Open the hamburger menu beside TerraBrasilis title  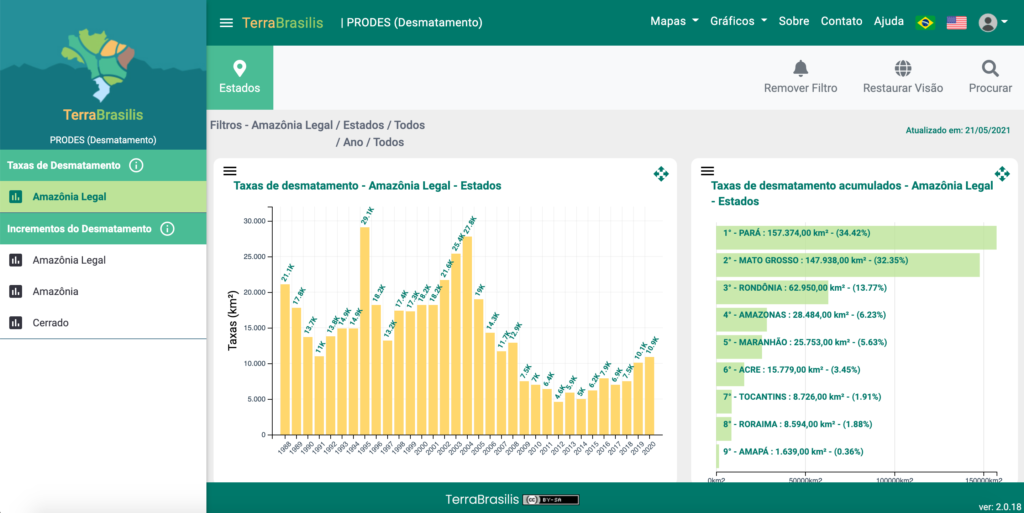pos(226,23)
